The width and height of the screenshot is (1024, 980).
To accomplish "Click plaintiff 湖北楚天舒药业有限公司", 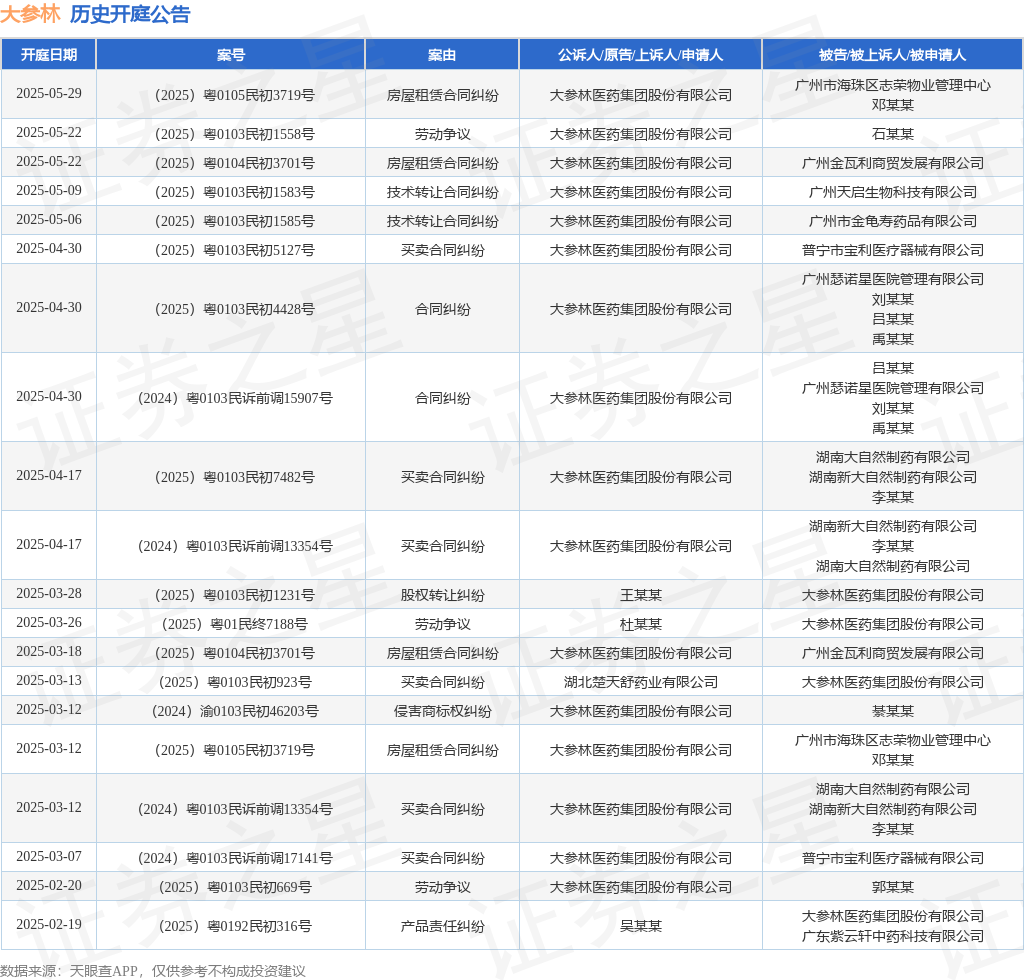I will pyautogui.click(x=641, y=682).
